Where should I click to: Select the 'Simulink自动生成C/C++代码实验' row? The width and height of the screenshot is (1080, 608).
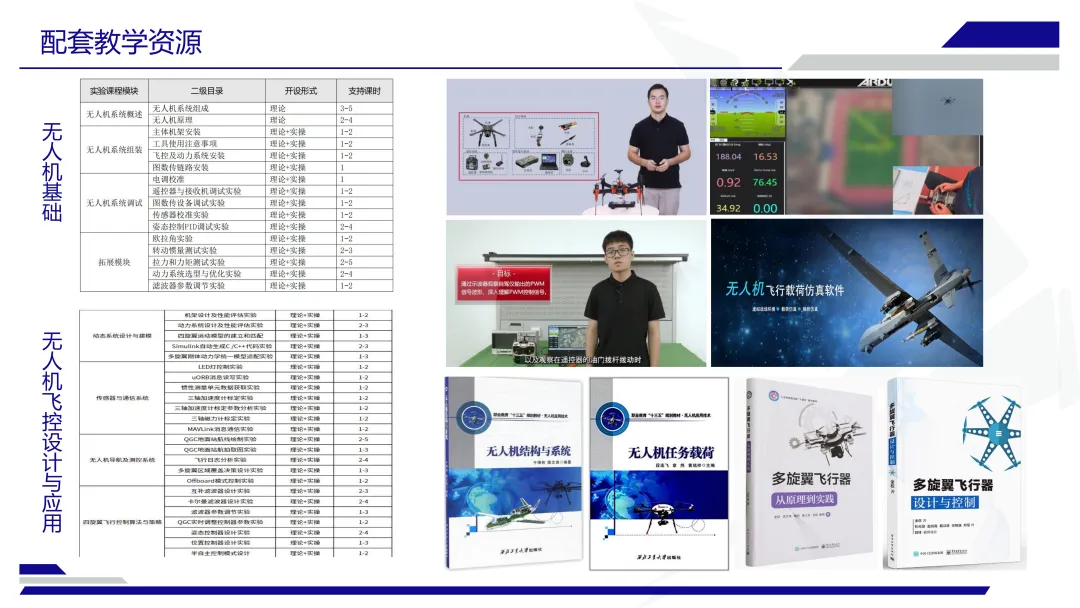tap(236, 346)
